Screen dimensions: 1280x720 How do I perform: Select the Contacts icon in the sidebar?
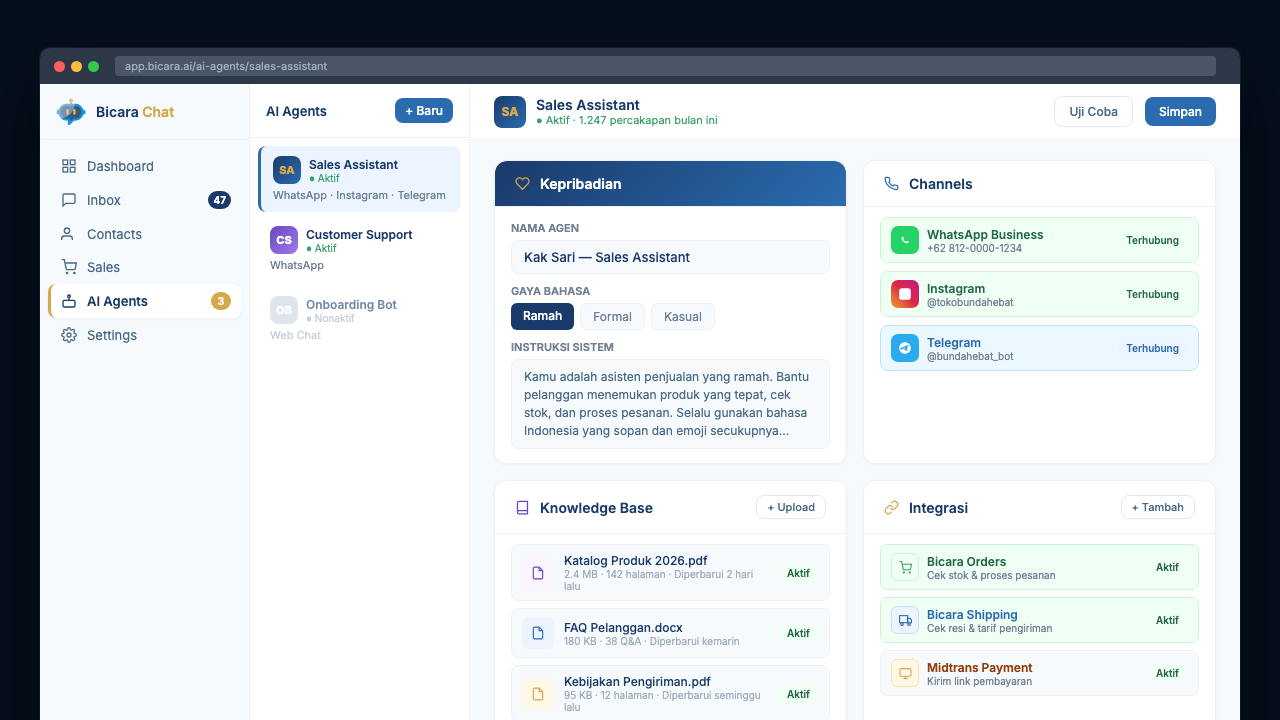[x=69, y=234]
